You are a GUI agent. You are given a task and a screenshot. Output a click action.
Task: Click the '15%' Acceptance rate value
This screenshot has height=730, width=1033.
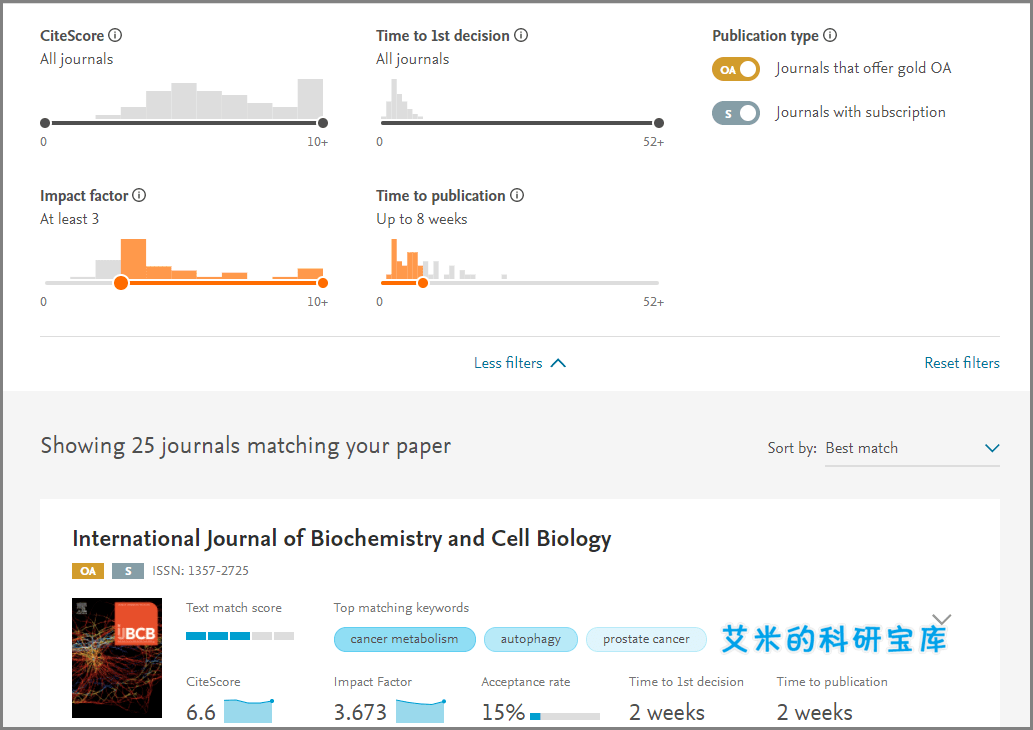503,712
